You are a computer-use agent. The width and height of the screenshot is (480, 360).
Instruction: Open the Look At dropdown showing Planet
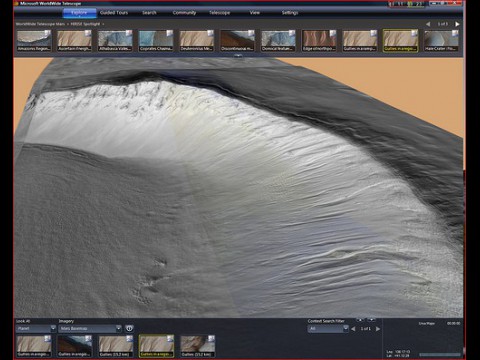tap(36, 329)
